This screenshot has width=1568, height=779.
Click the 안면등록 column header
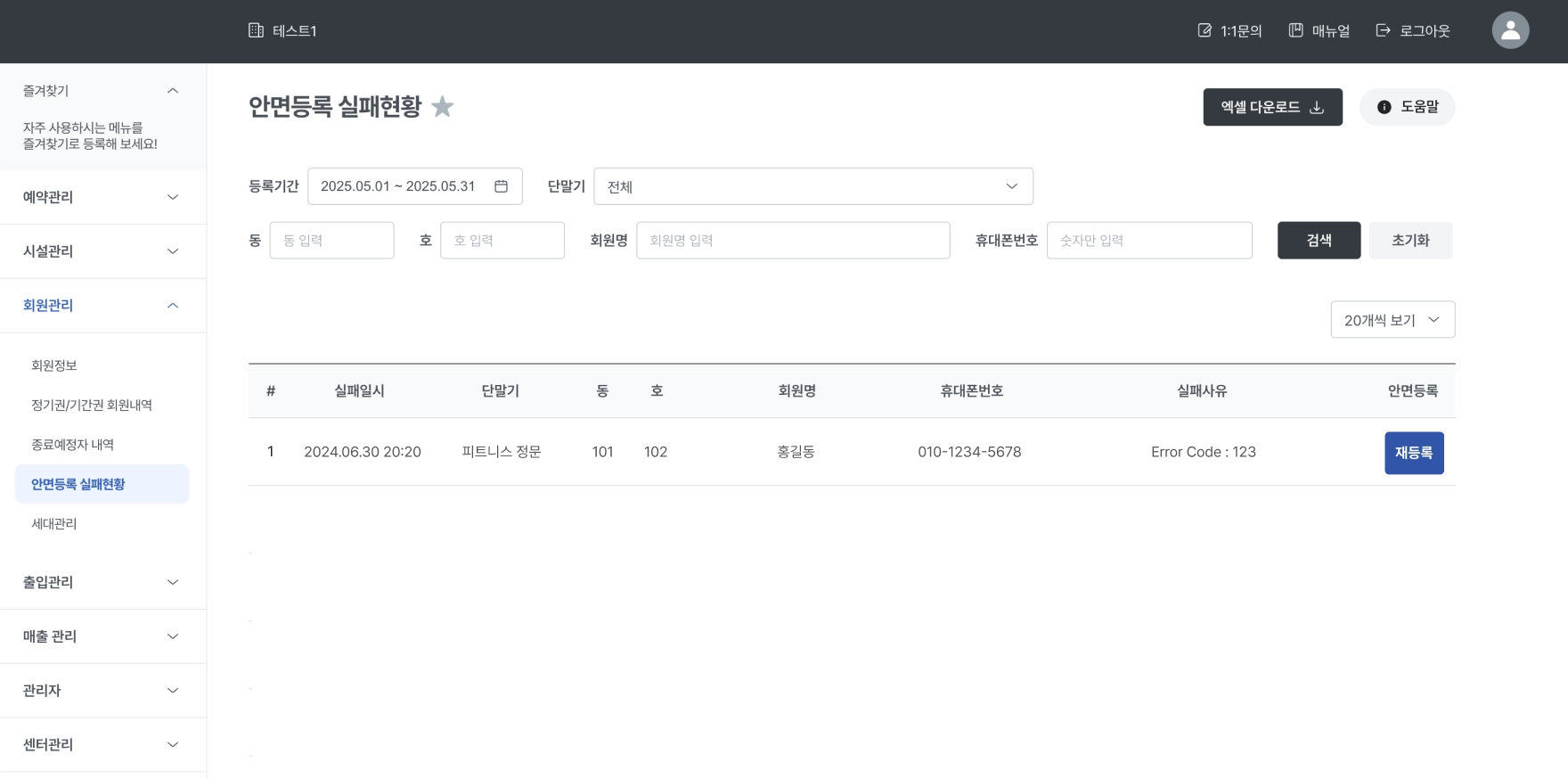pyautogui.click(x=1413, y=390)
